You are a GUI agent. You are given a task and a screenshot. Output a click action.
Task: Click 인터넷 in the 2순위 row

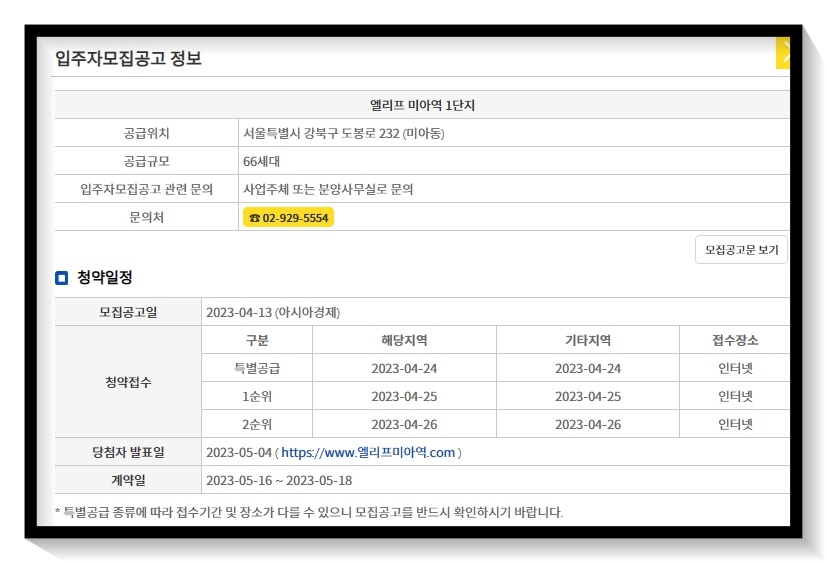[x=735, y=424]
